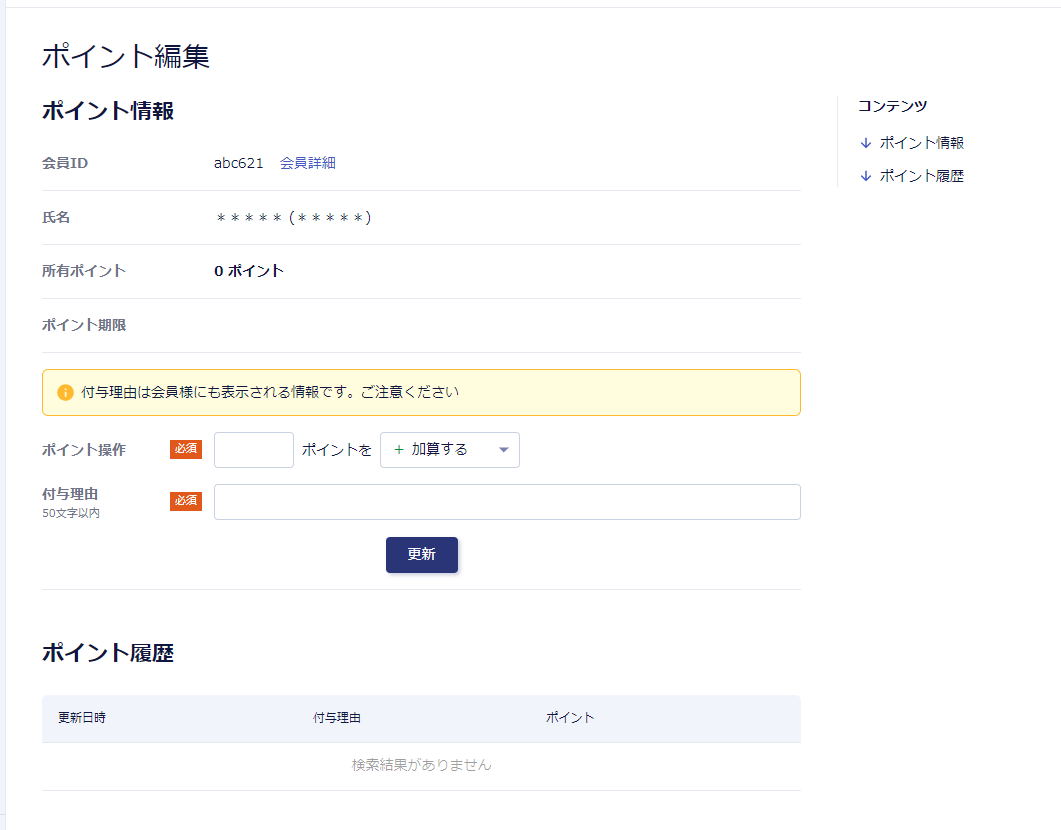1061x830 pixels.
Task: Expand the 加算する dropdown
Action: pos(450,450)
